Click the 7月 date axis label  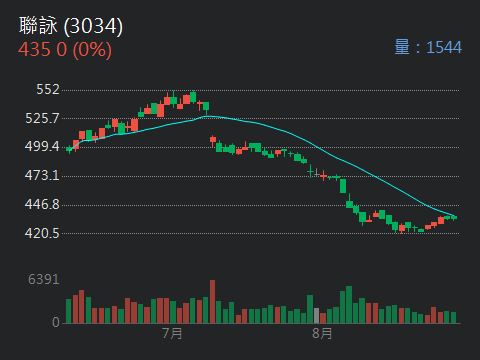pyautogui.click(x=172, y=333)
